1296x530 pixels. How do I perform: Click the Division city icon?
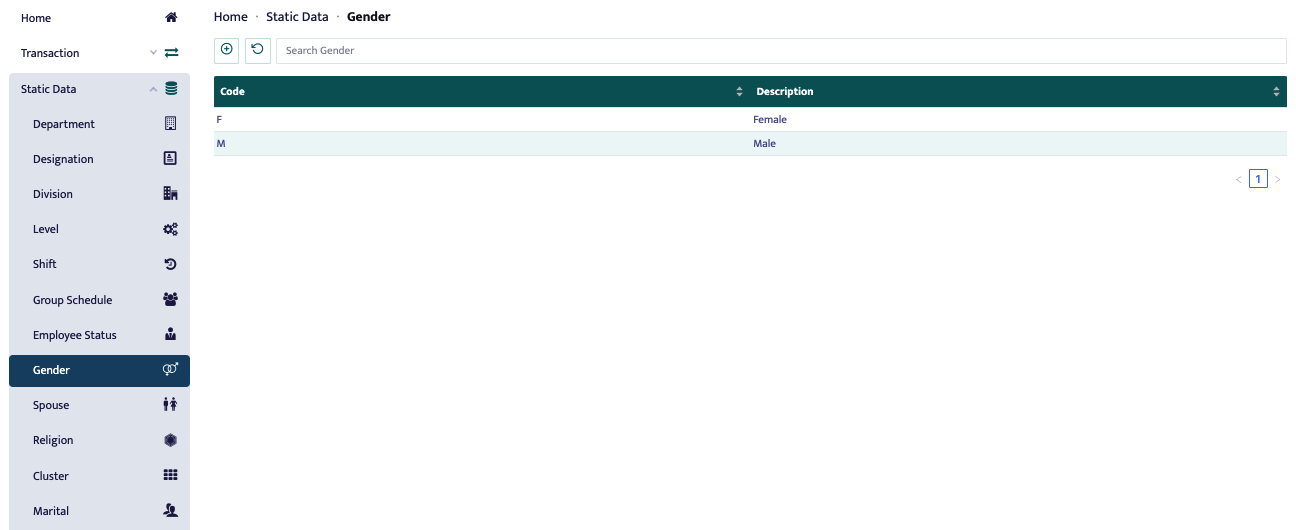(x=170, y=194)
